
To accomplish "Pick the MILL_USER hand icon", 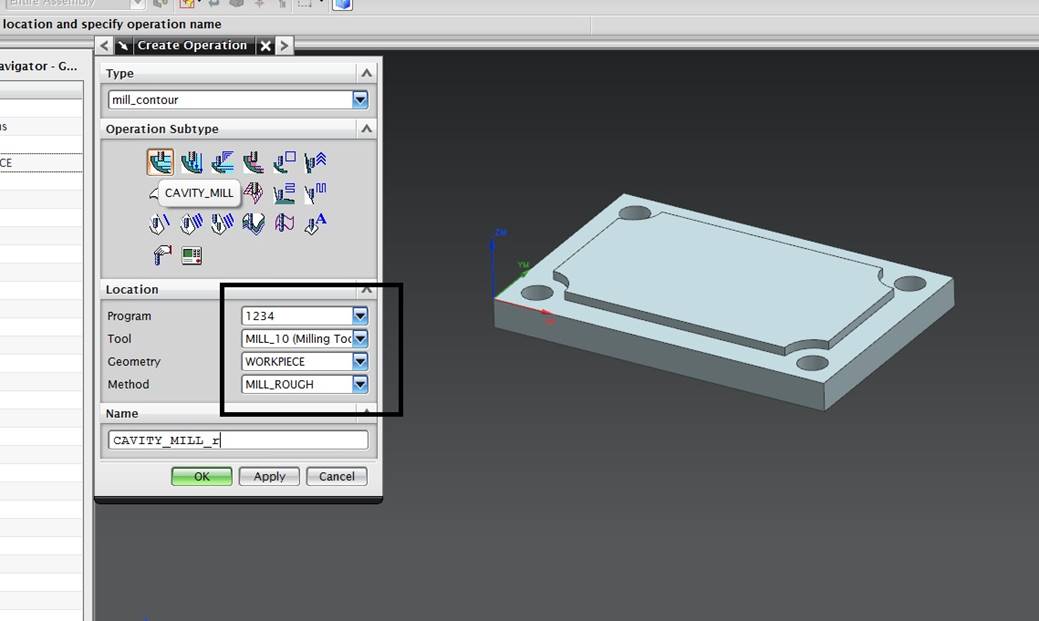I will click(x=162, y=255).
